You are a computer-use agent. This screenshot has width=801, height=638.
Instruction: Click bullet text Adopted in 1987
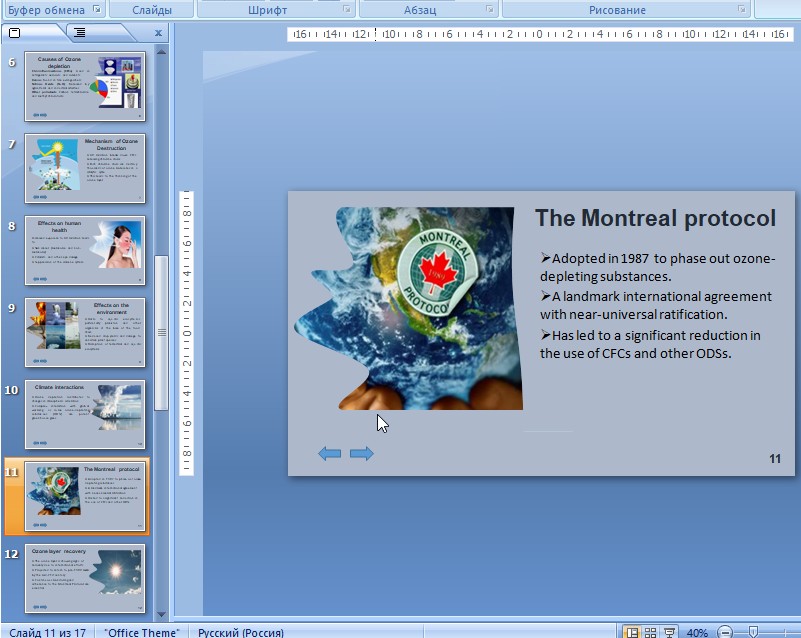point(658,267)
